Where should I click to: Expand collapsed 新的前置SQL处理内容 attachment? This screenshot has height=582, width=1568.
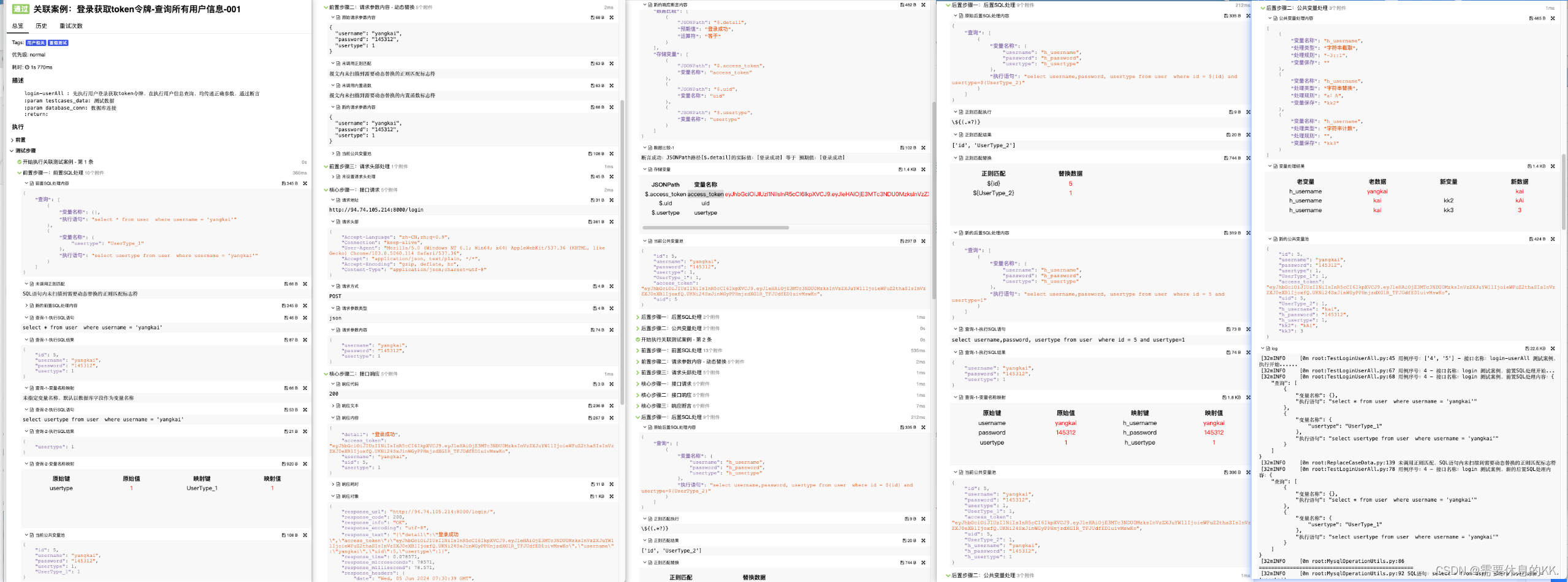click(27, 305)
